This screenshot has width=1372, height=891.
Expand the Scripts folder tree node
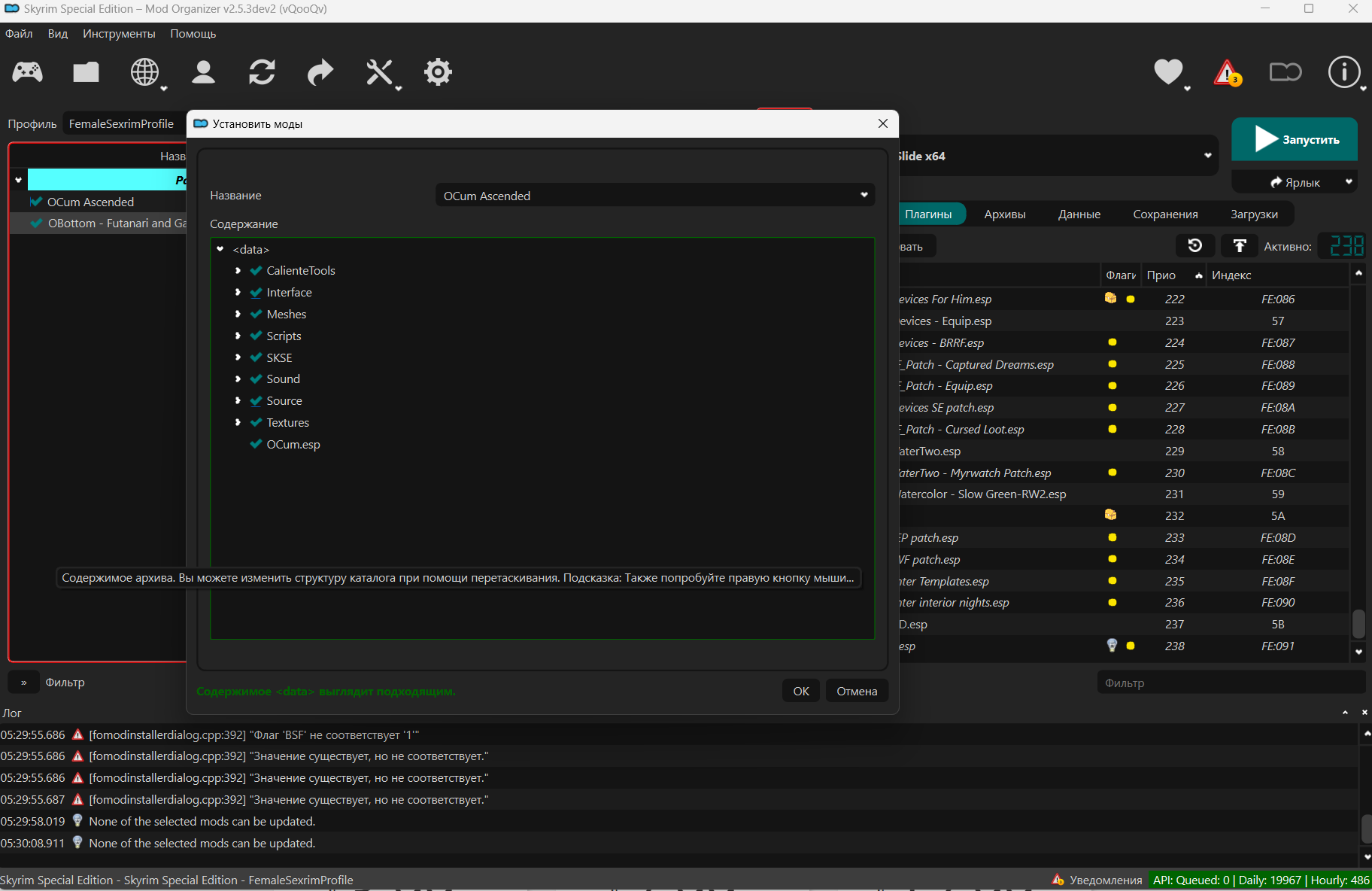click(238, 336)
